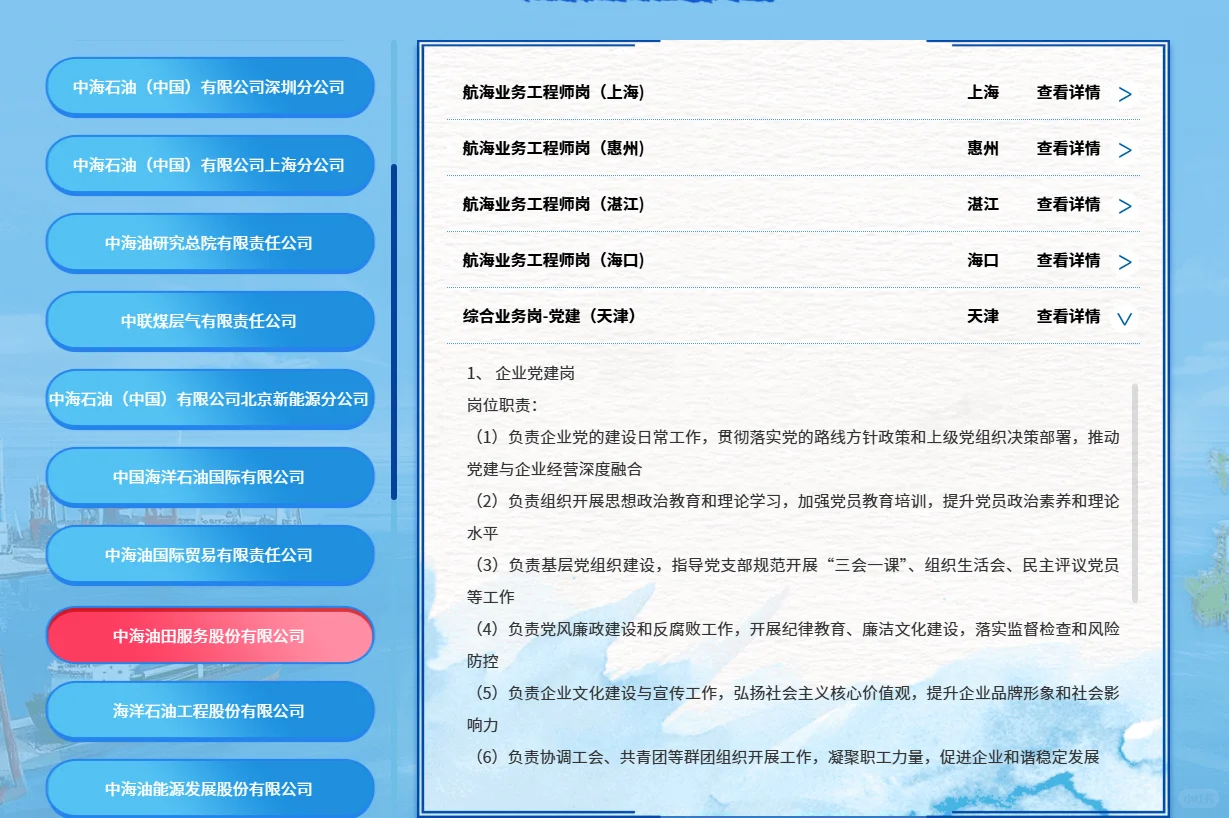
Task: Expand the 航海业务工程师岗（惠州）row chevron
Action: pos(1125,150)
